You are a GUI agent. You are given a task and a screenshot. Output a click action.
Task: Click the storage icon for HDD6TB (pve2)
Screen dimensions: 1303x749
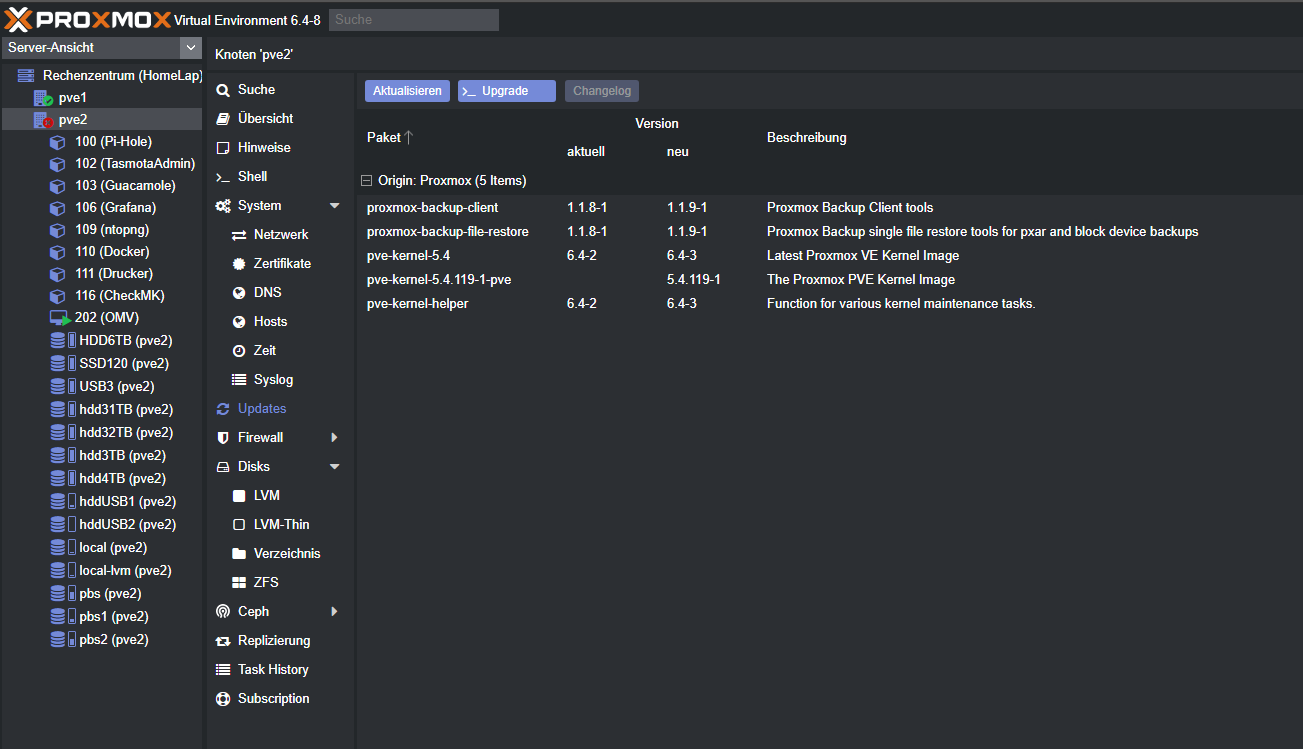(62, 341)
